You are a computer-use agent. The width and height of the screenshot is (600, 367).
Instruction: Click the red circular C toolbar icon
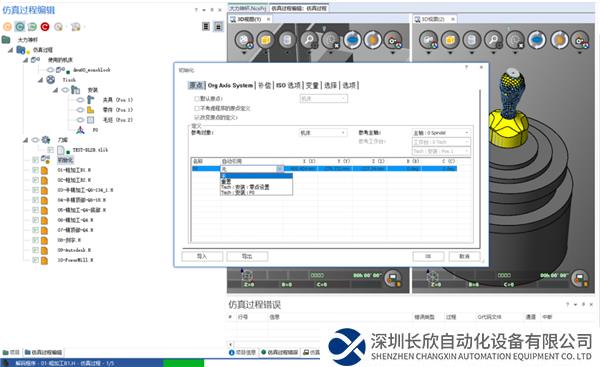(45, 27)
